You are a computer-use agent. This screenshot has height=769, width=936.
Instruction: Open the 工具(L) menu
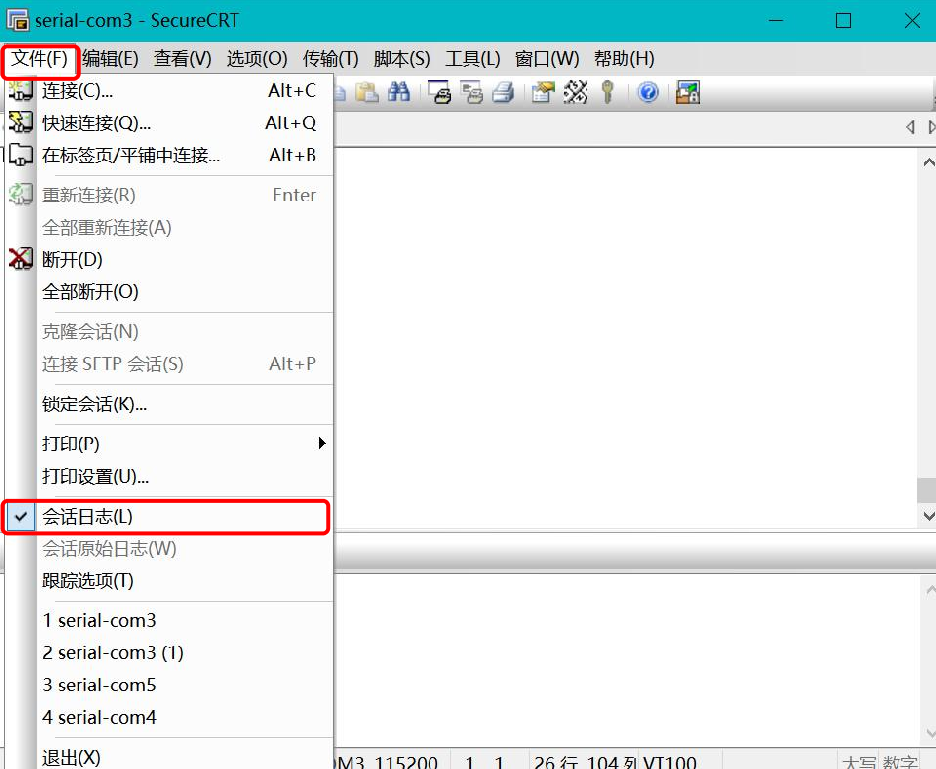pyautogui.click(x=473, y=59)
